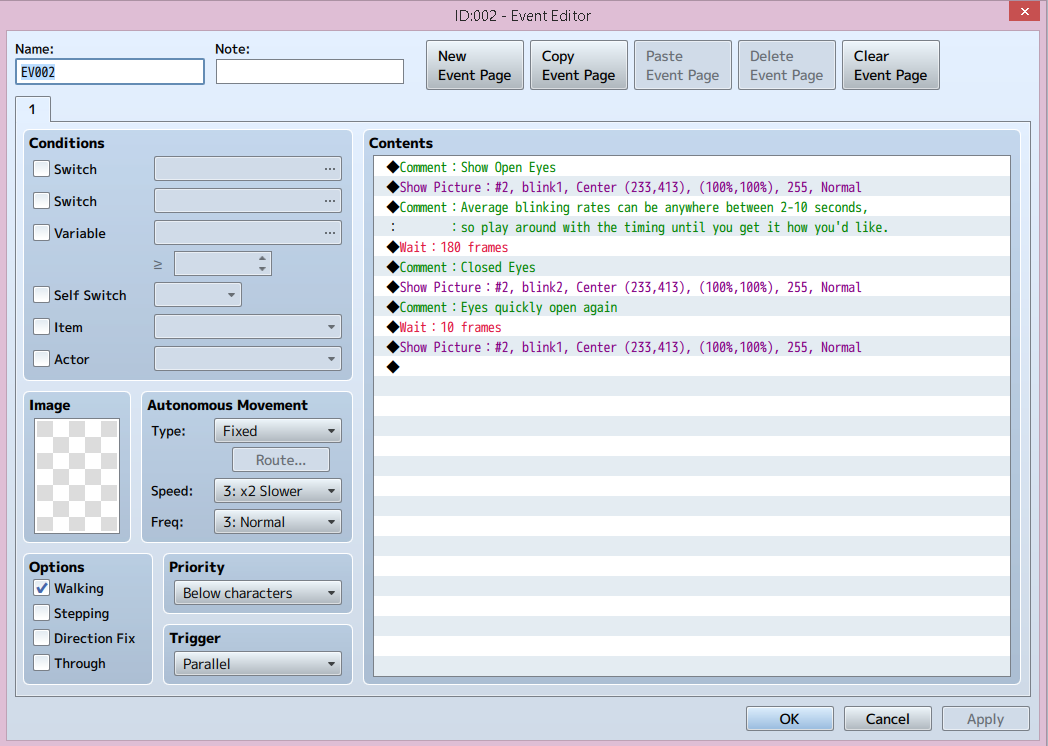Click the variable value stepper arrows

tap(263, 263)
